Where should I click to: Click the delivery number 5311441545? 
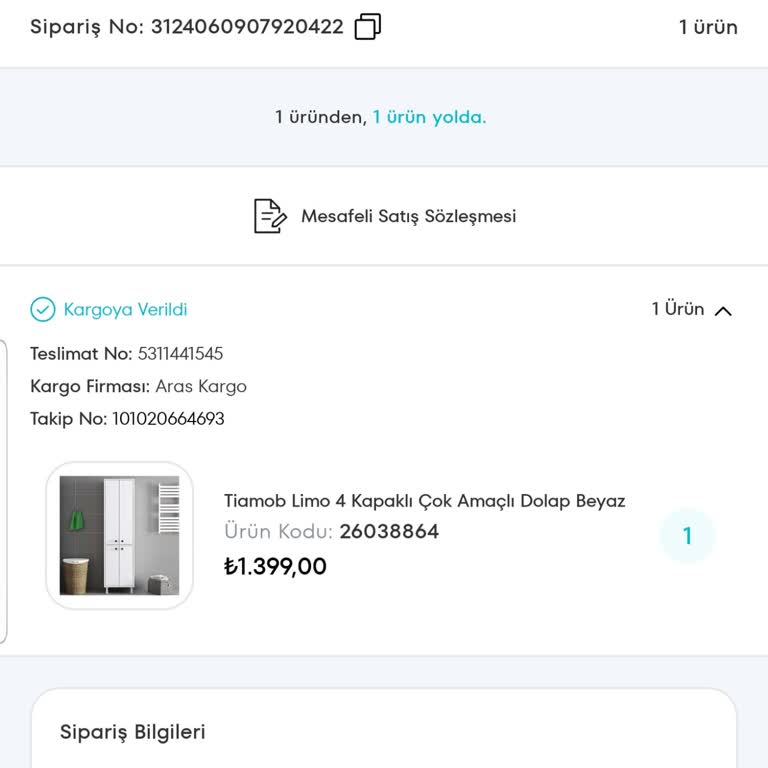click(180, 354)
